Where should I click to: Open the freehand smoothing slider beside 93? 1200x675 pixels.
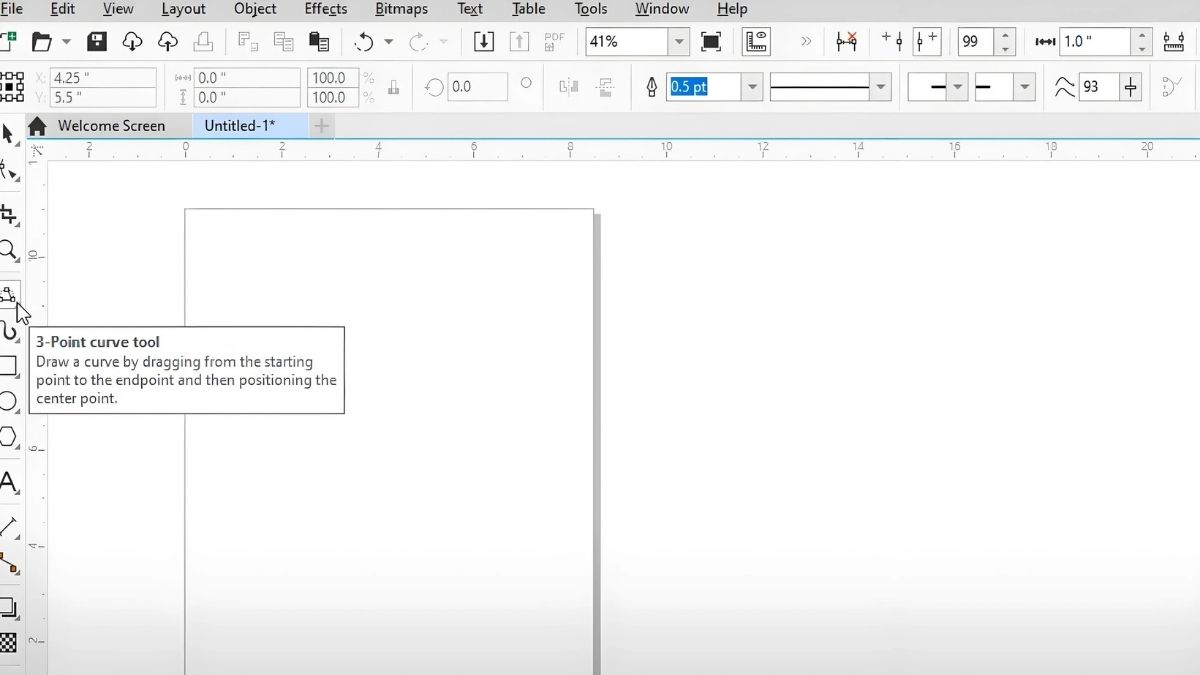click(x=1131, y=87)
